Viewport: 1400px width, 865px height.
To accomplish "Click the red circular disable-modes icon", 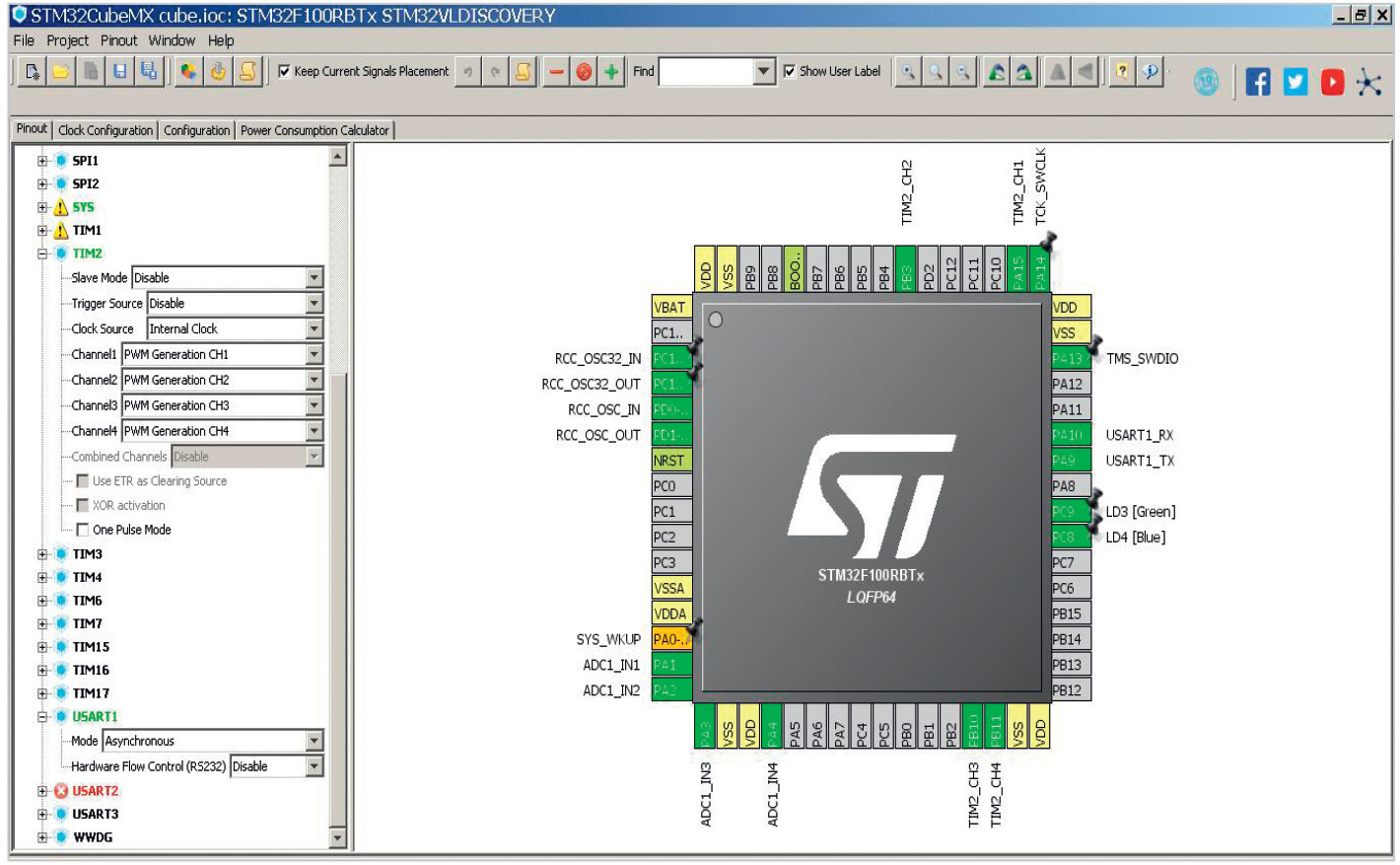I will 584,72.
